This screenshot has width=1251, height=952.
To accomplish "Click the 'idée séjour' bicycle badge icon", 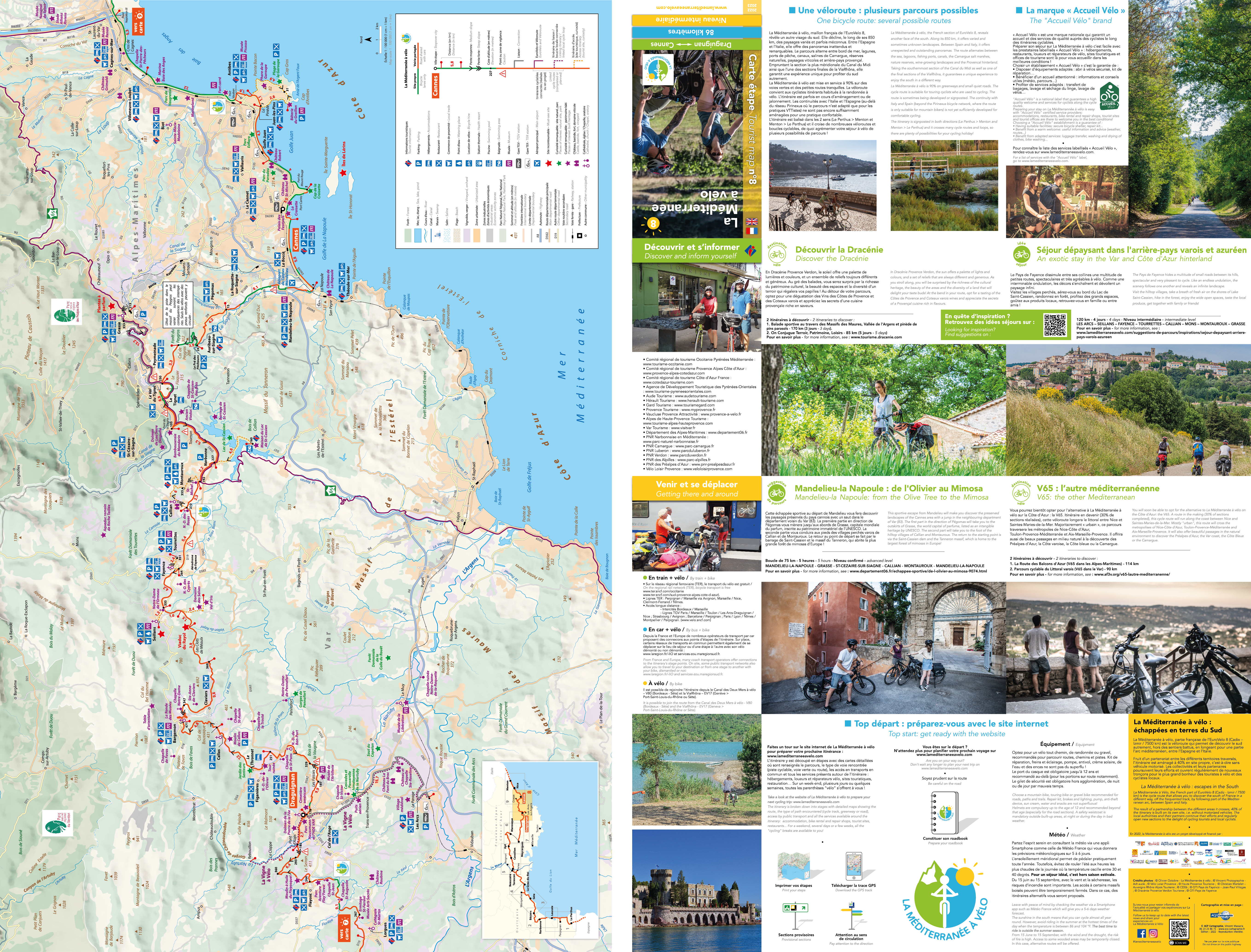I will (1022, 254).
